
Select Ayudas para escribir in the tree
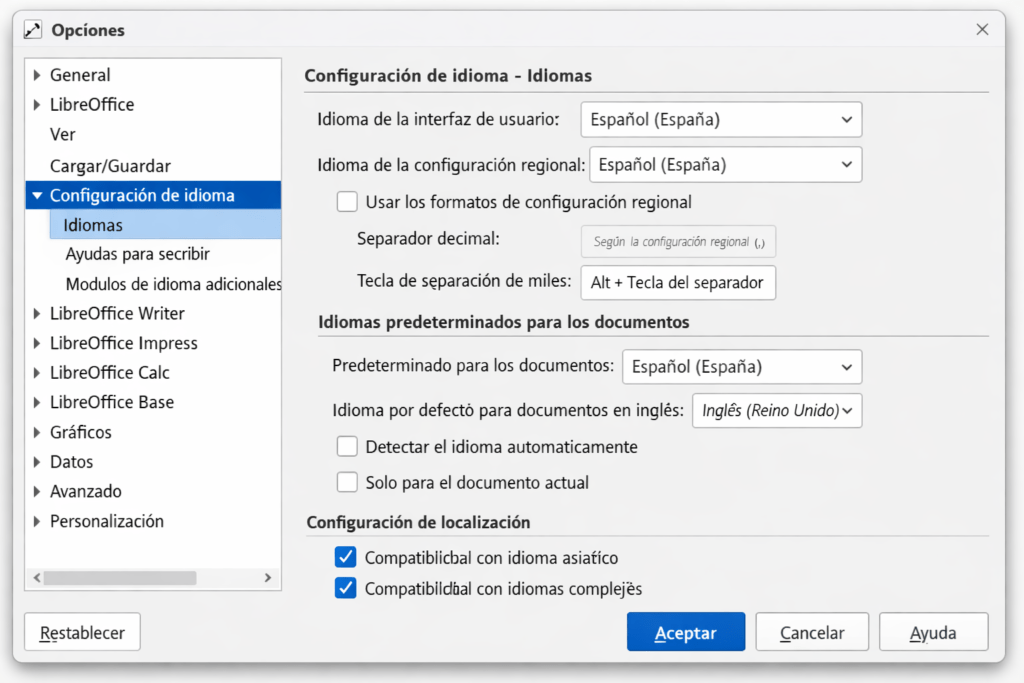pyautogui.click(x=137, y=255)
